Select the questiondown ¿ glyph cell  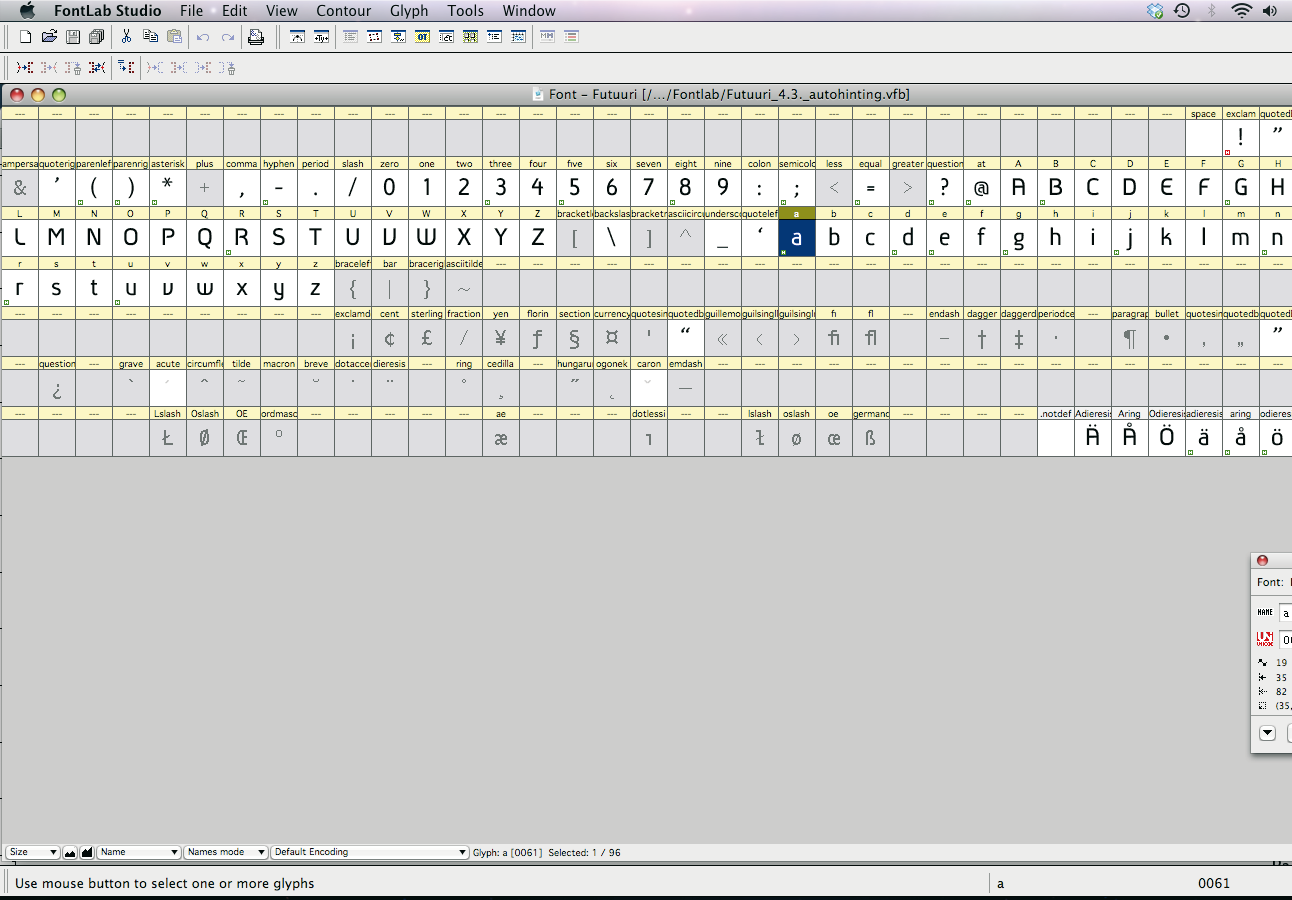(57, 388)
